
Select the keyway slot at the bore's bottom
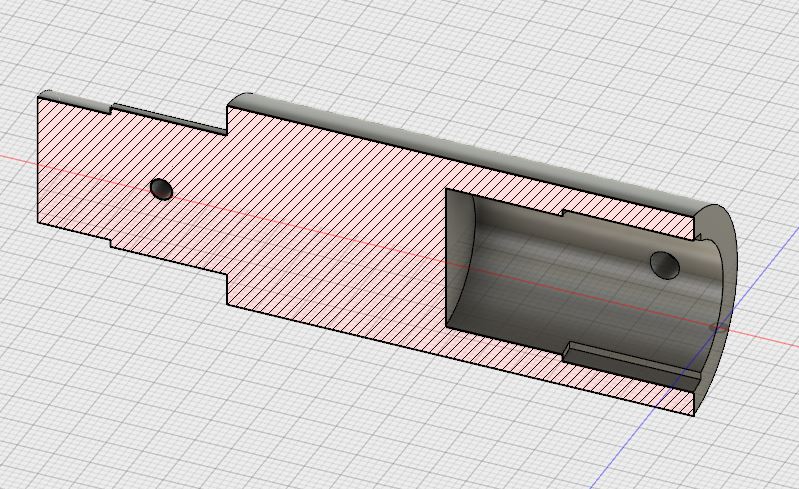(x=632, y=367)
